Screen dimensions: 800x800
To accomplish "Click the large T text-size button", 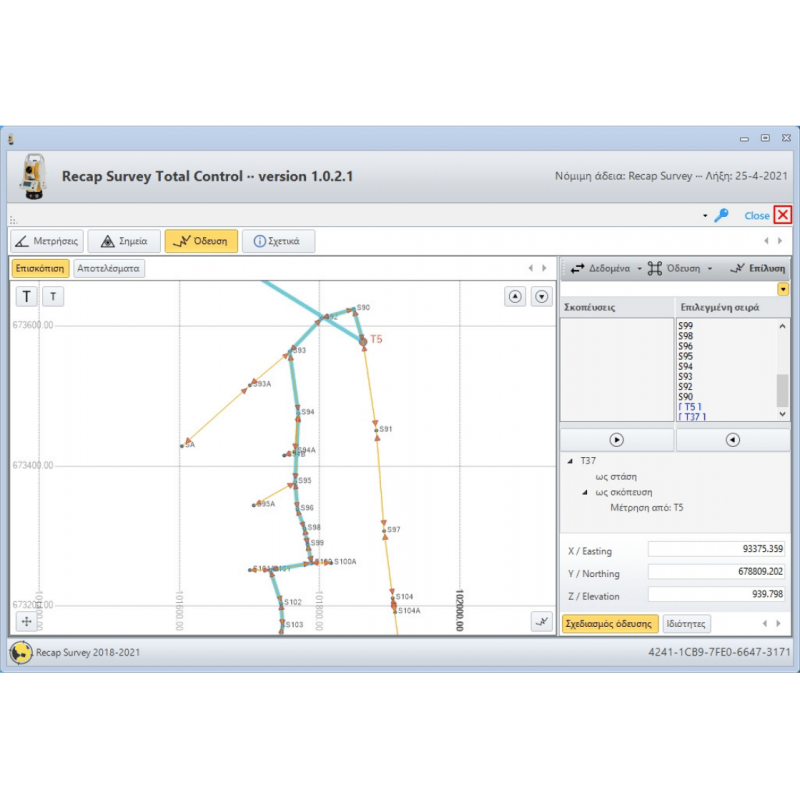I will tap(27, 296).
